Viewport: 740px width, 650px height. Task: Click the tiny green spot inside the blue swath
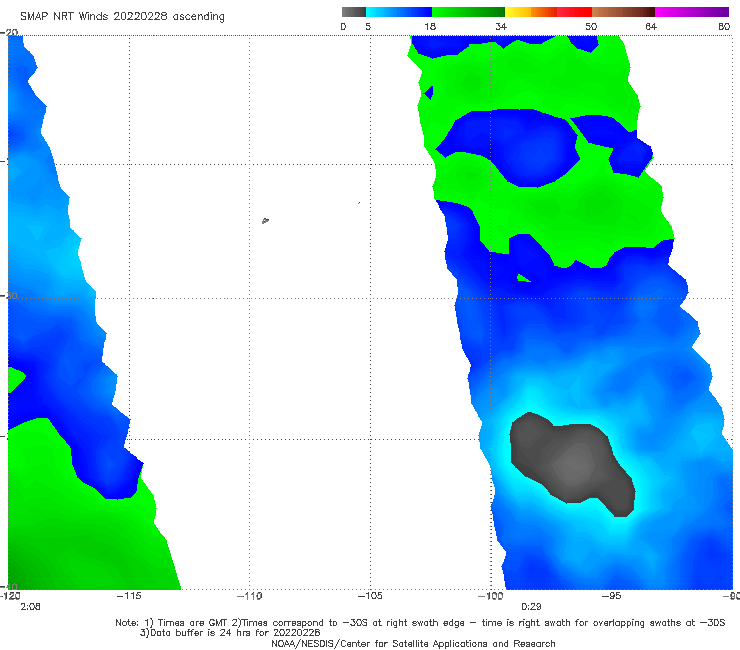pyautogui.click(x=523, y=278)
